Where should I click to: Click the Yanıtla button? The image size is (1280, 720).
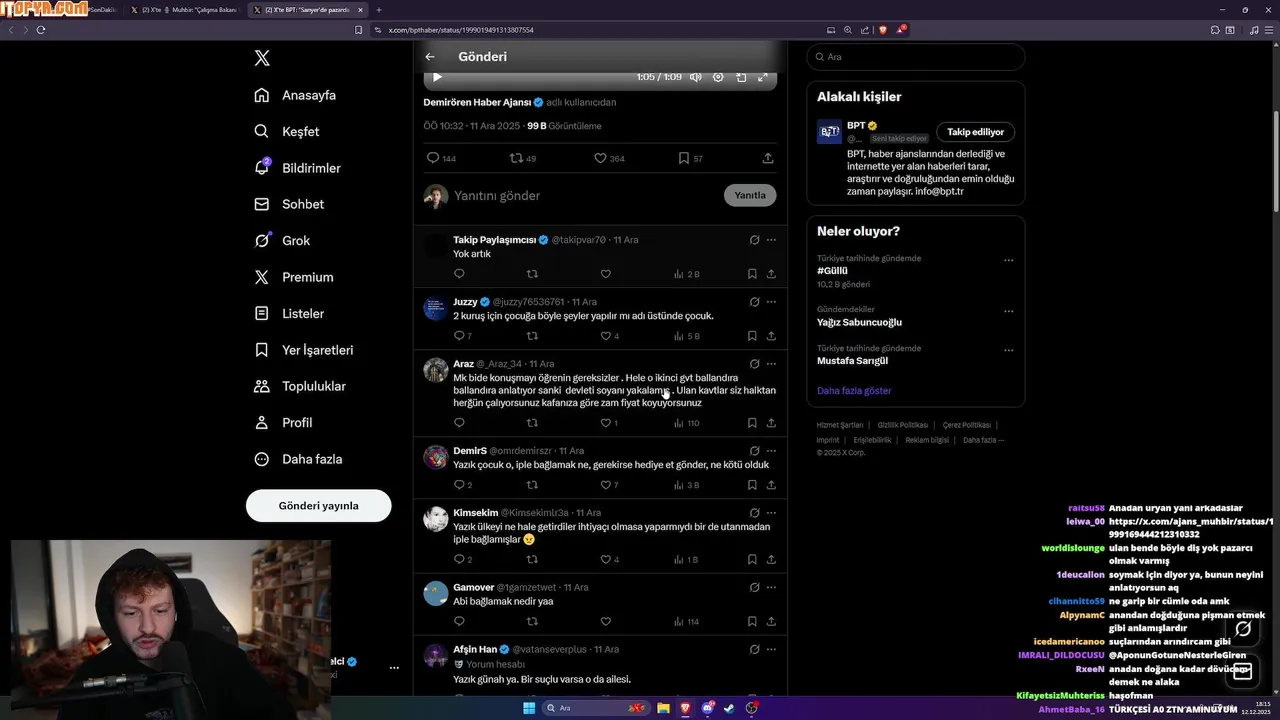pos(750,196)
